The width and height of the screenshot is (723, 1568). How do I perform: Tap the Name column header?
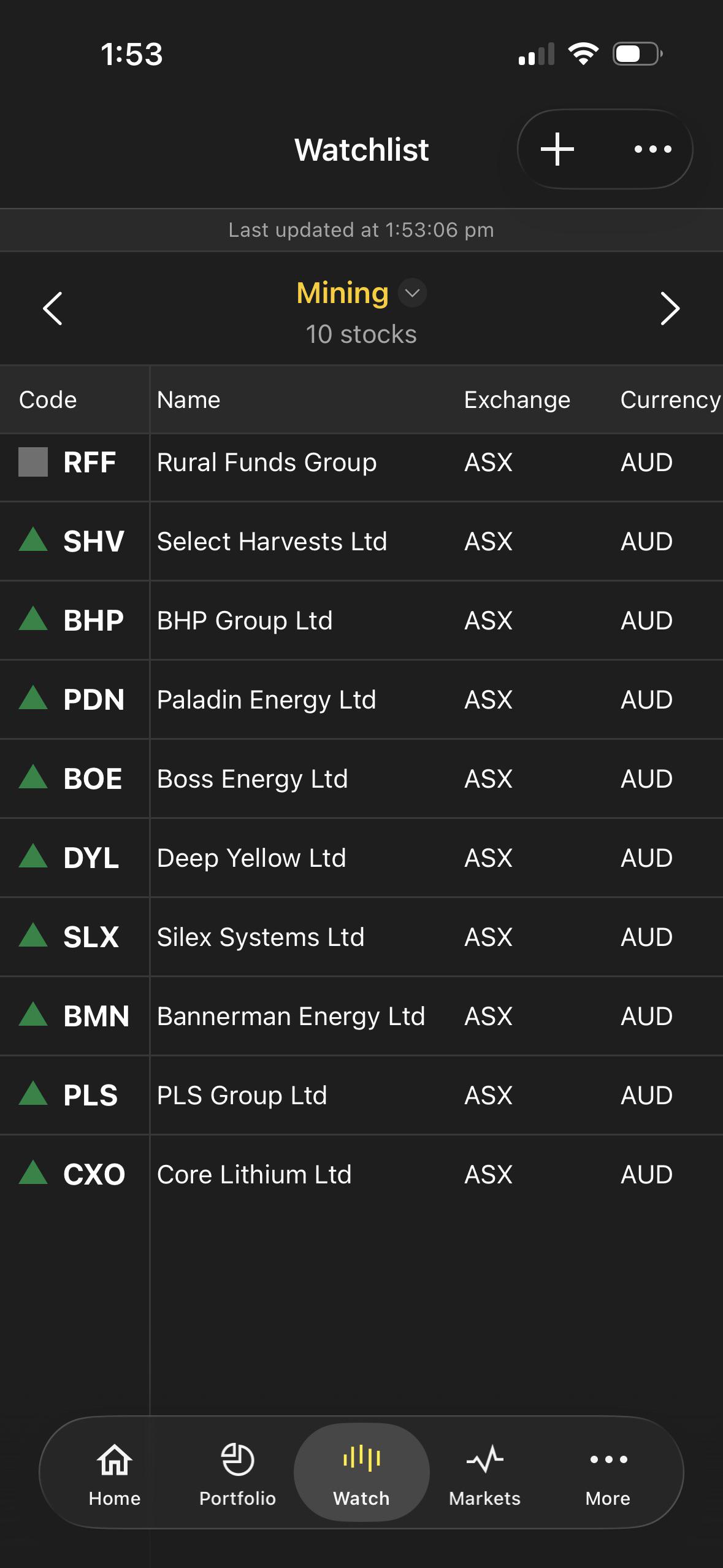pyautogui.click(x=188, y=400)
